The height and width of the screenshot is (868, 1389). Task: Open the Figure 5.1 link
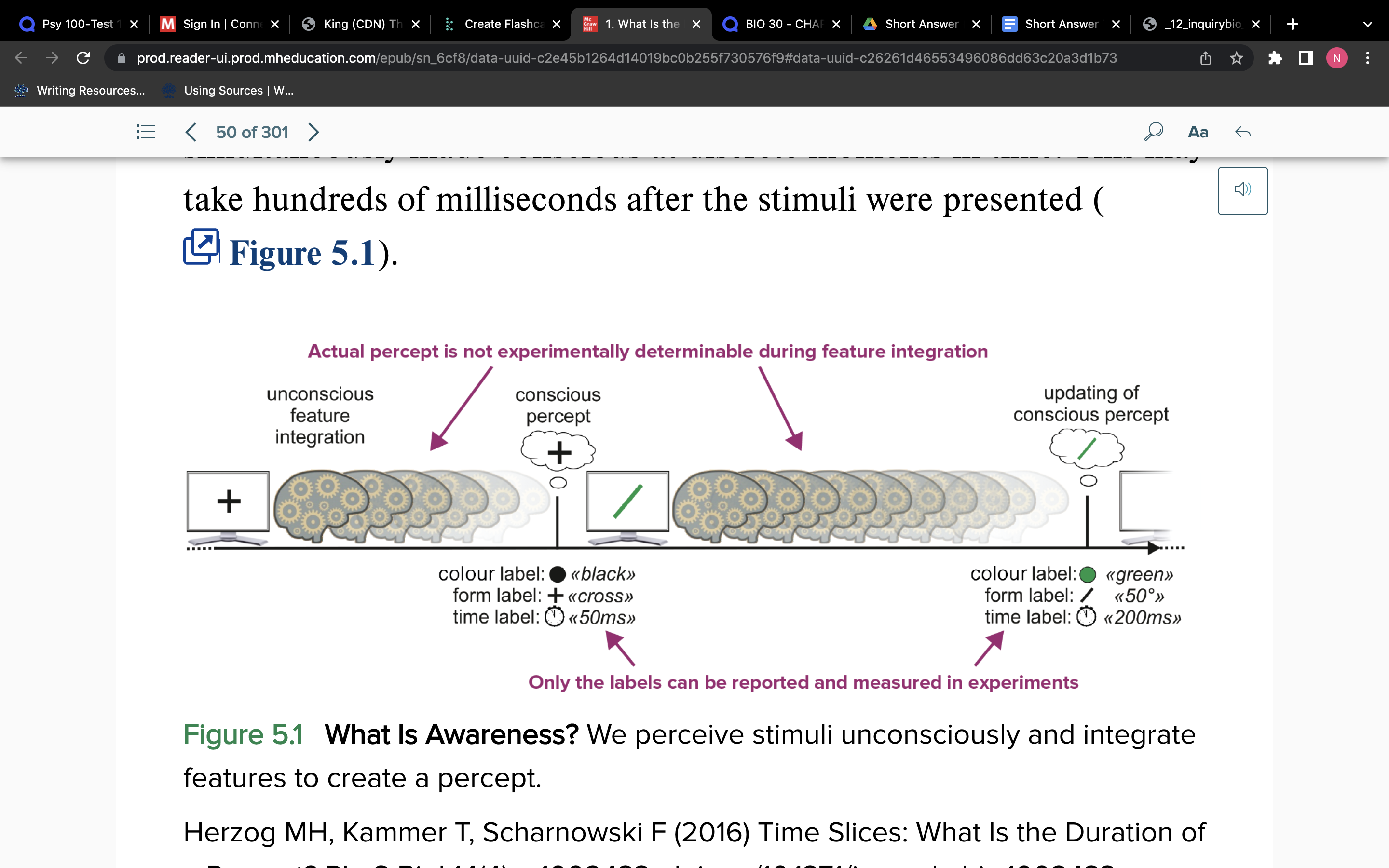pyautogui.click(x=299, y=253)
